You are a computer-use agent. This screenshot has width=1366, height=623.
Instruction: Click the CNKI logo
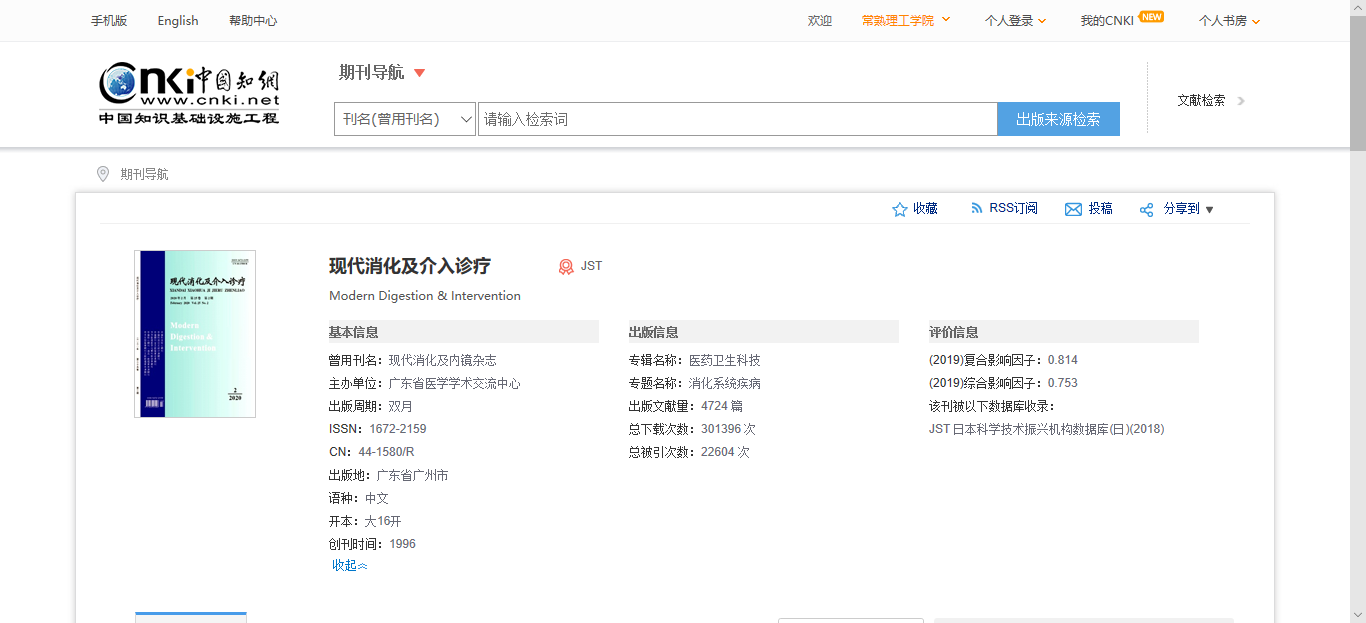pyautogui.click(x=189, y=93)
